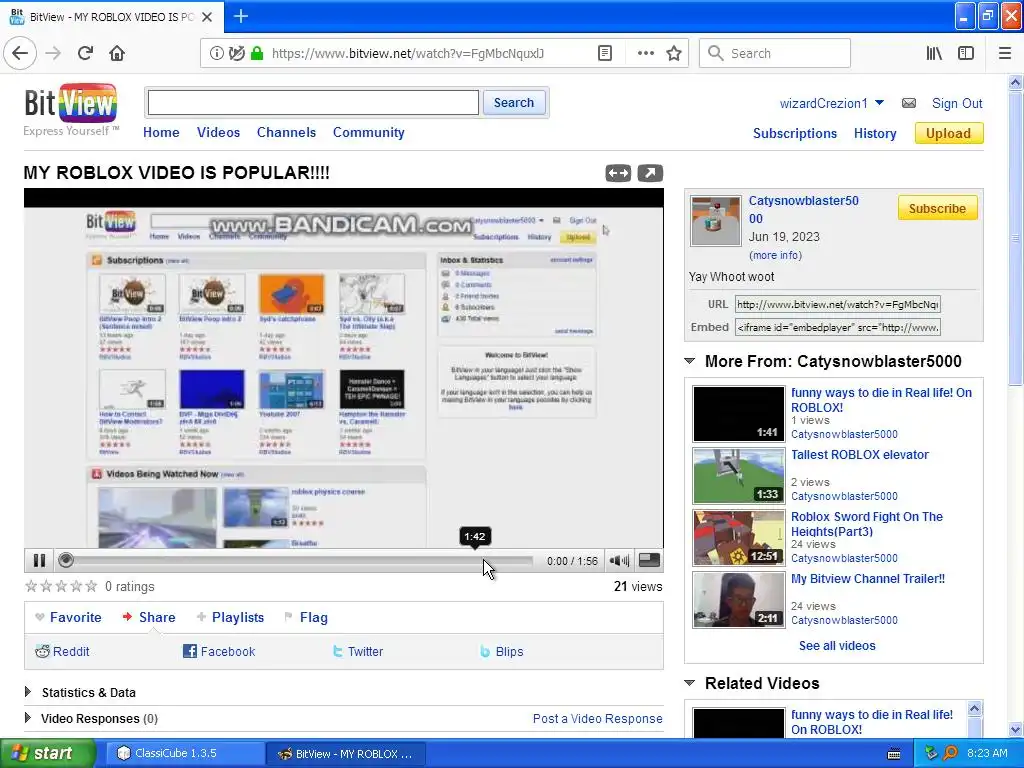The height and width of the screenshot is (768, 1024).
Task: Open the Flag tab
Action: coord(306,617)
